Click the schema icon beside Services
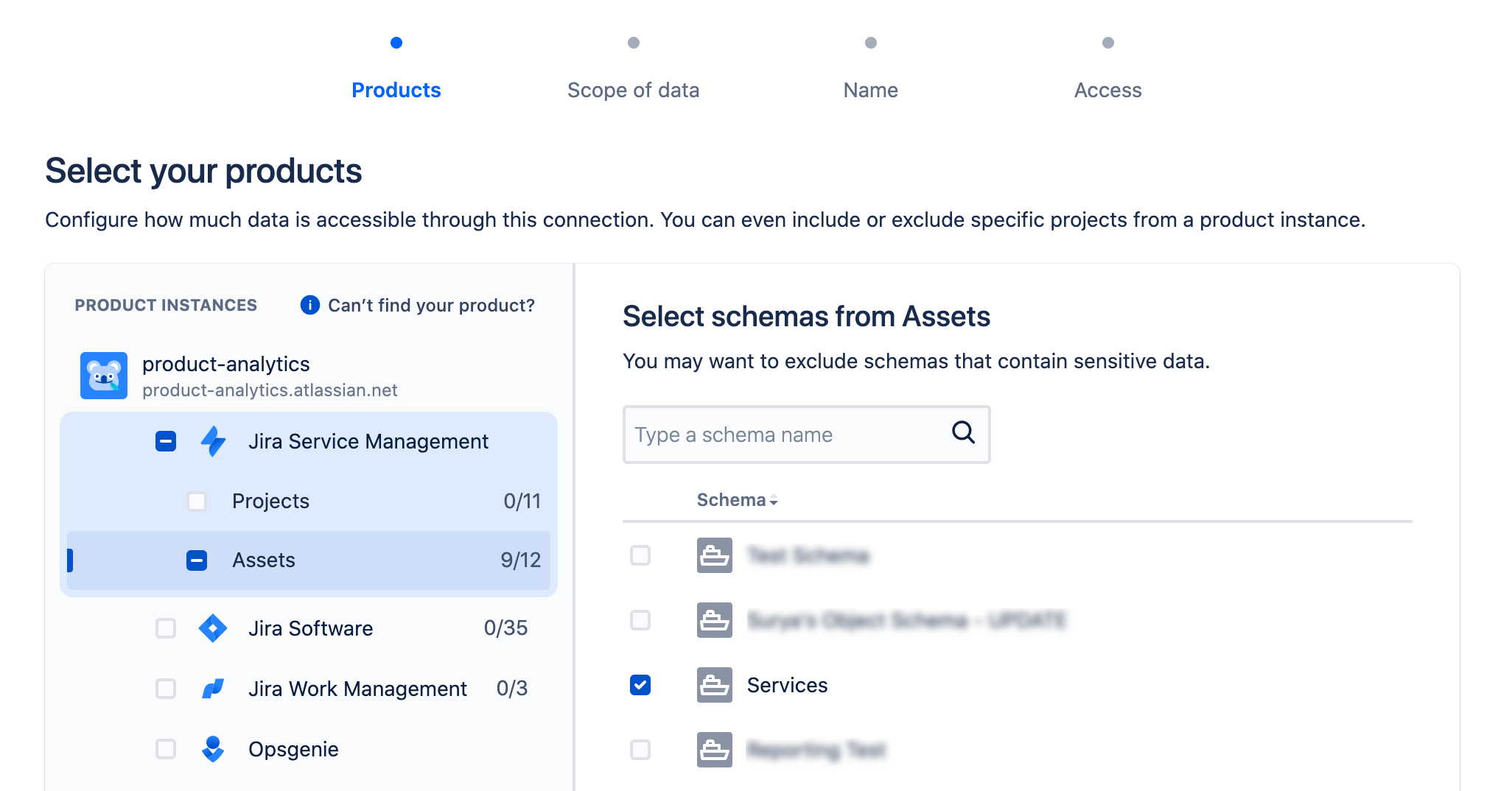Image resolution: width=1512 pixels, height=791 pixels. tap(713, 685)
